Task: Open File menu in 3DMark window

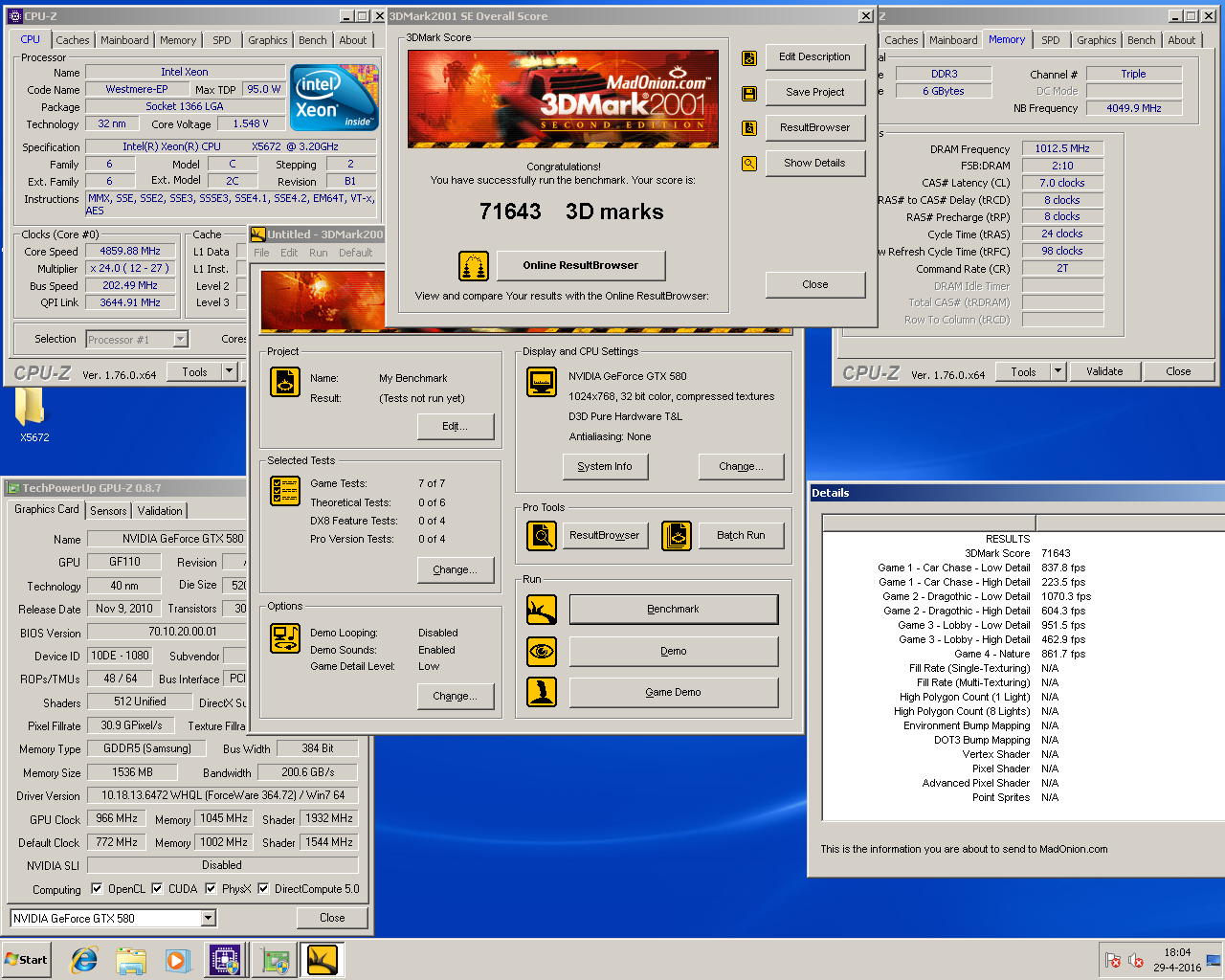Action: pos(261,253)
